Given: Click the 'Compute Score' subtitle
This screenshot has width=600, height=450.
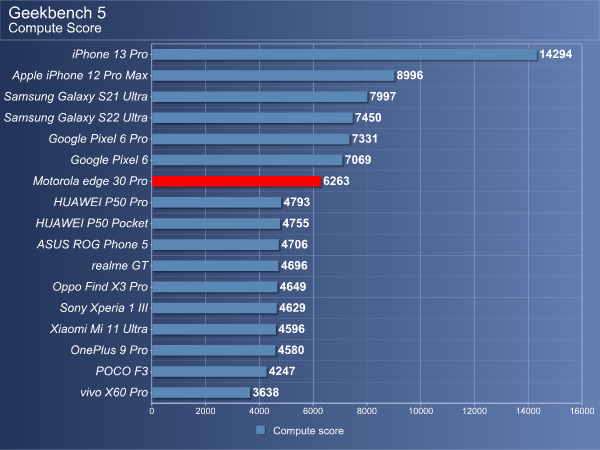Looking at the screenshot, I should pyautogui.click(x=55, y=28).
